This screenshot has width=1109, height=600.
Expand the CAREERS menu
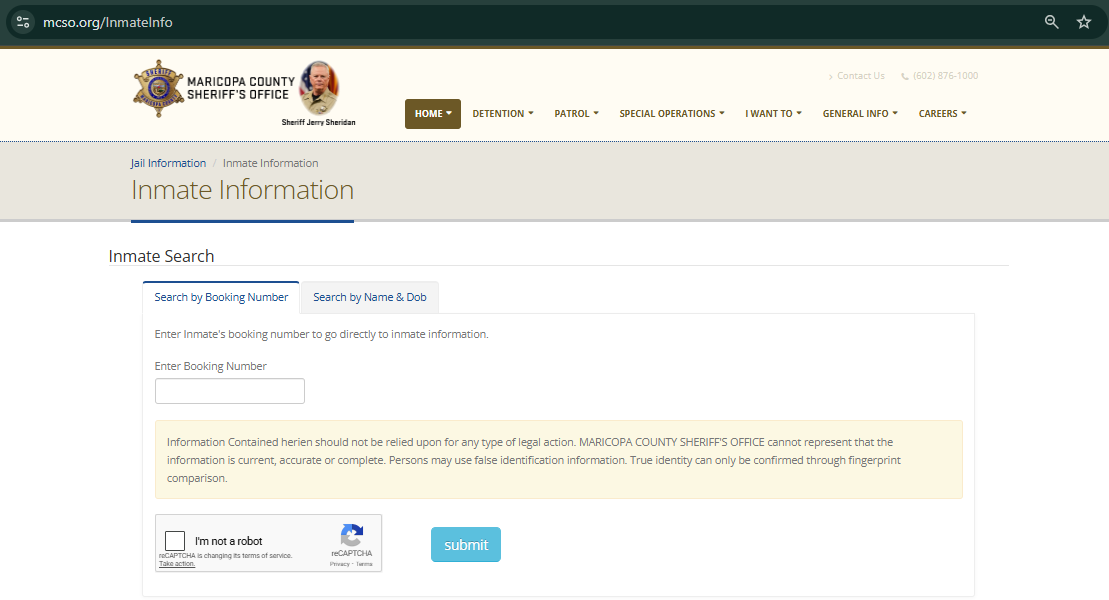(942, 114)
